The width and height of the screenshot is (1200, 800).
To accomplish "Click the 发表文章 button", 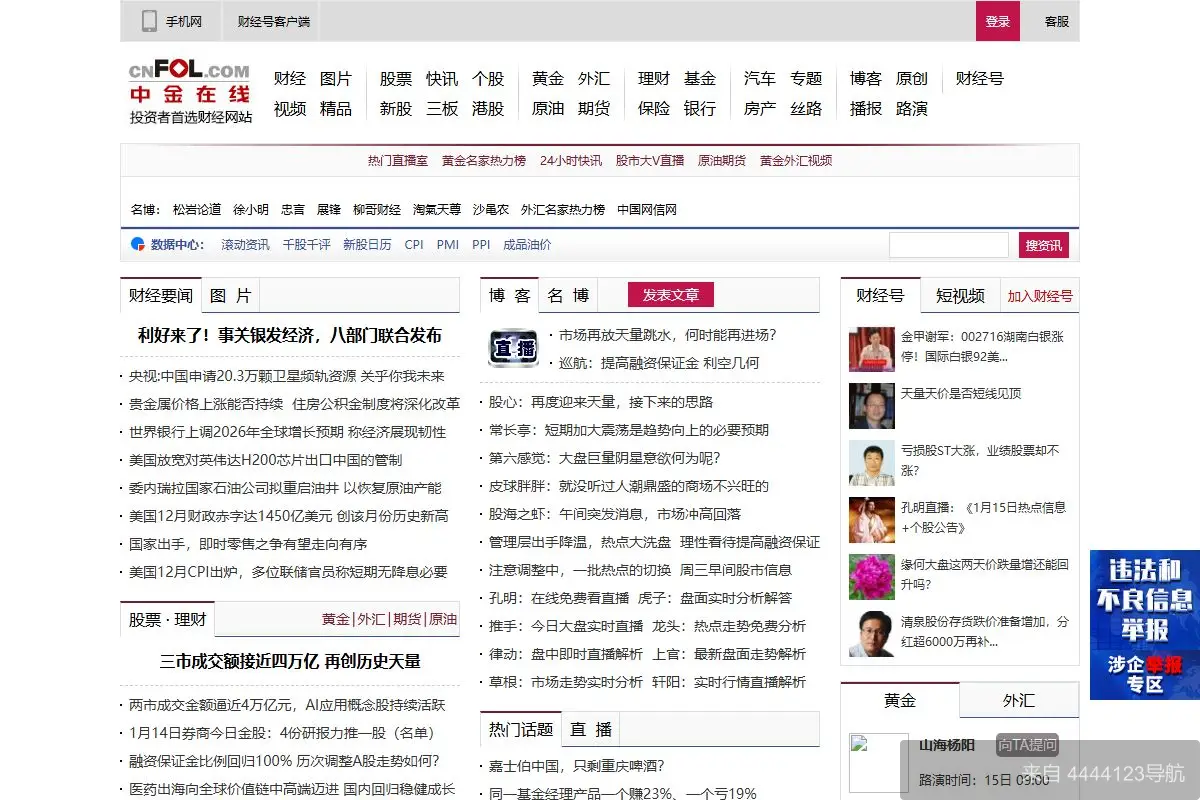I will 671,295.
